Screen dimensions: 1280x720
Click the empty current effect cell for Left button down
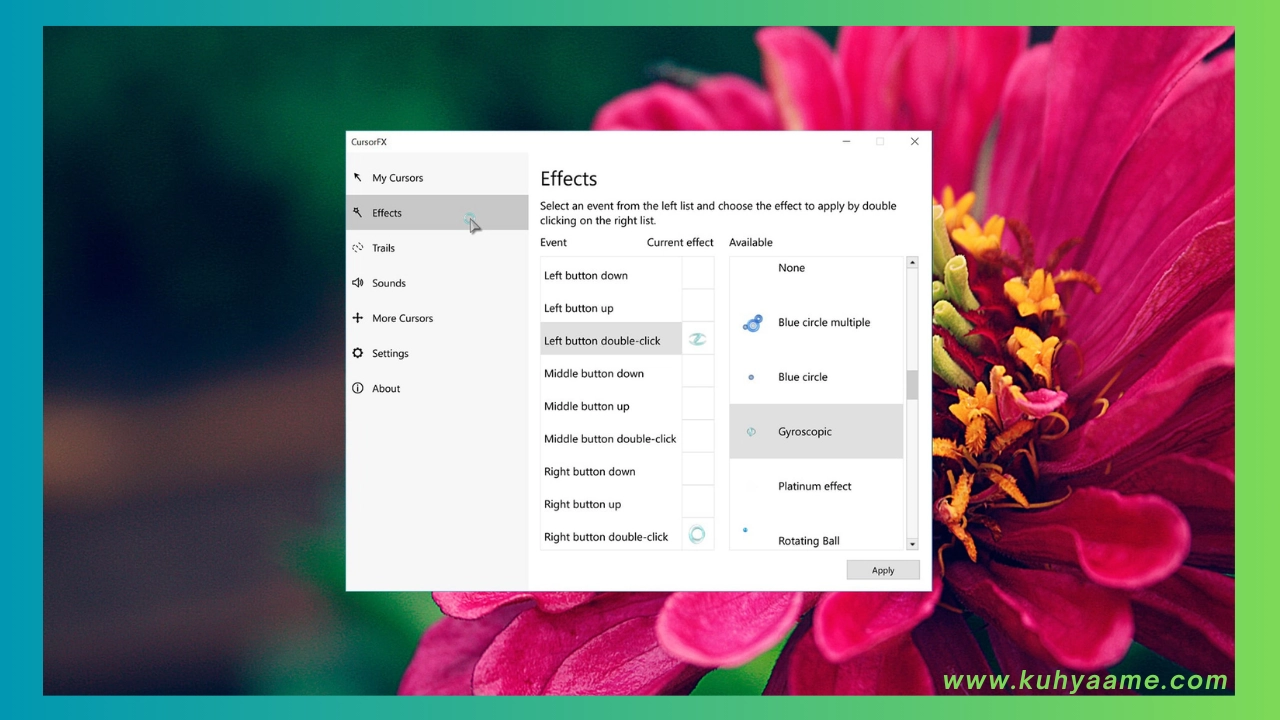[x=698, y=275]
